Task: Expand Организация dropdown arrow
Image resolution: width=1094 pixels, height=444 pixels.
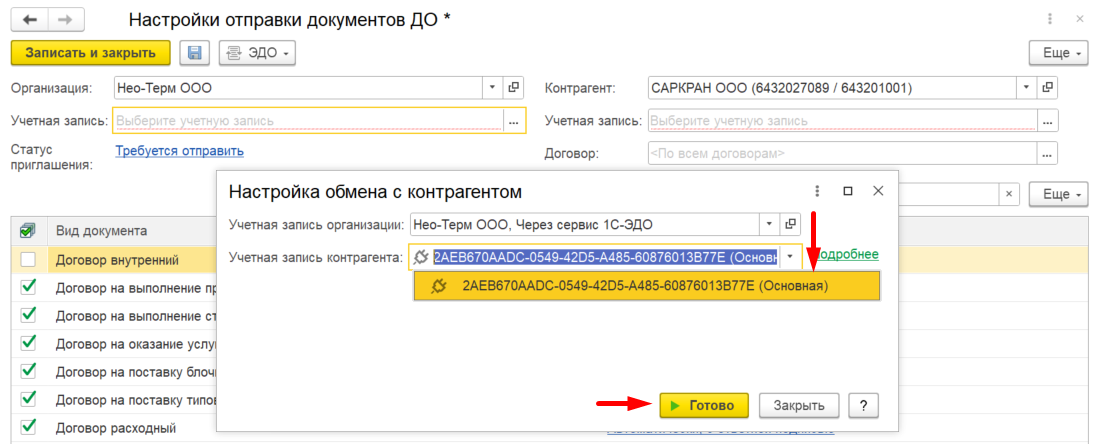Action: click(x=492, y=87)
